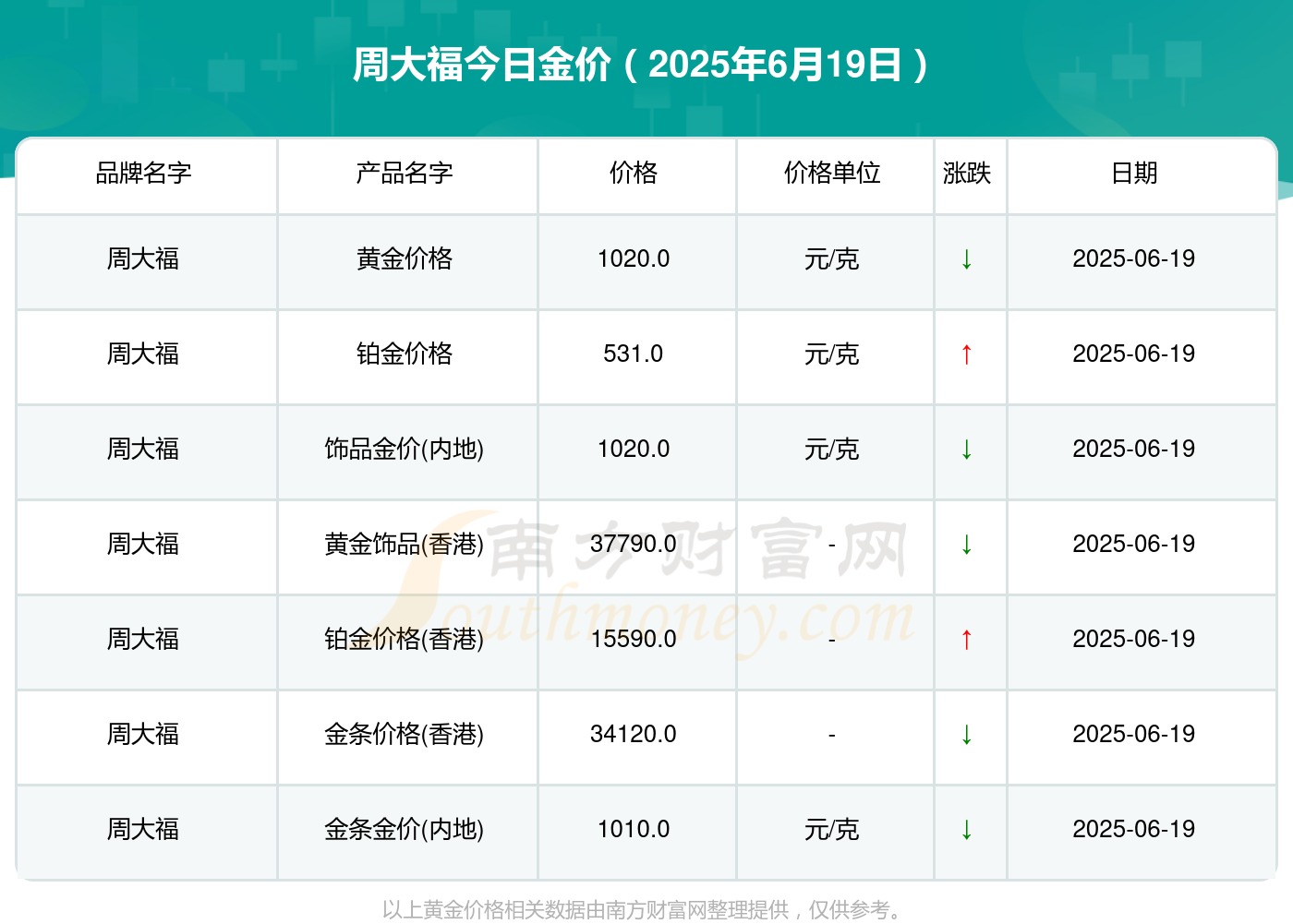Click the price value 37790.0
This screenshot has height=924, width=1293.
tap(634, 544)
